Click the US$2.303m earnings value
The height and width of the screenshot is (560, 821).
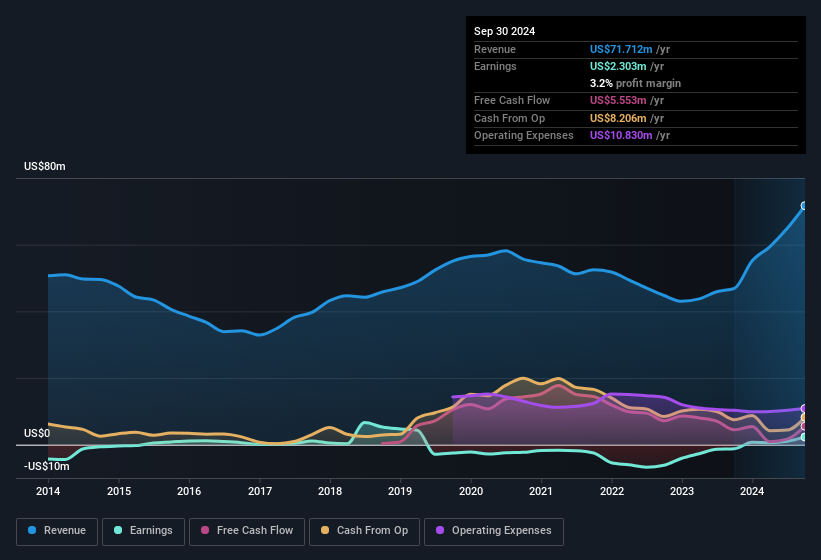tap(618, 66)
